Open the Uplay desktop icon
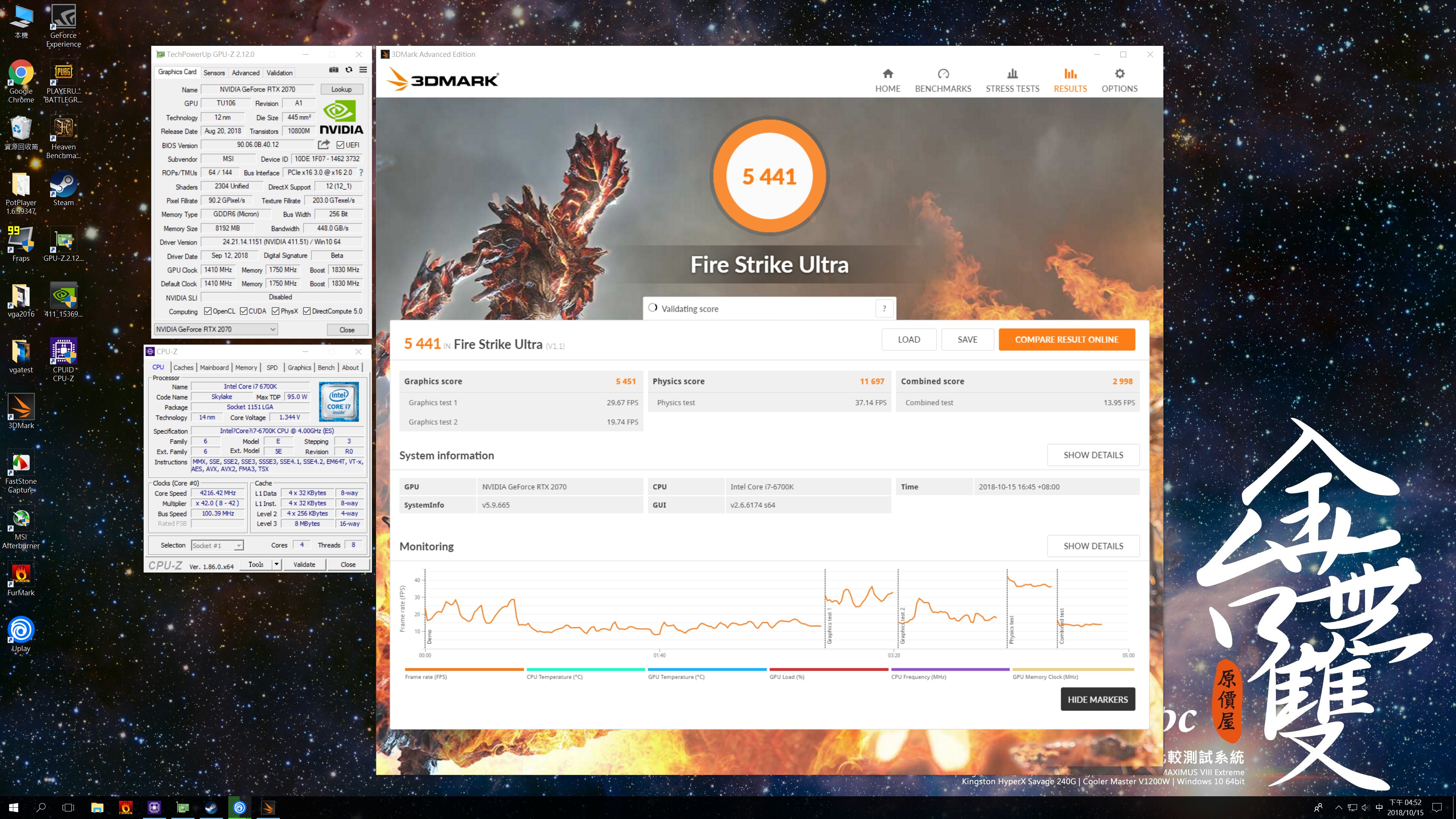The height and width of the screenshot is (819, 1456). [21, 634]
